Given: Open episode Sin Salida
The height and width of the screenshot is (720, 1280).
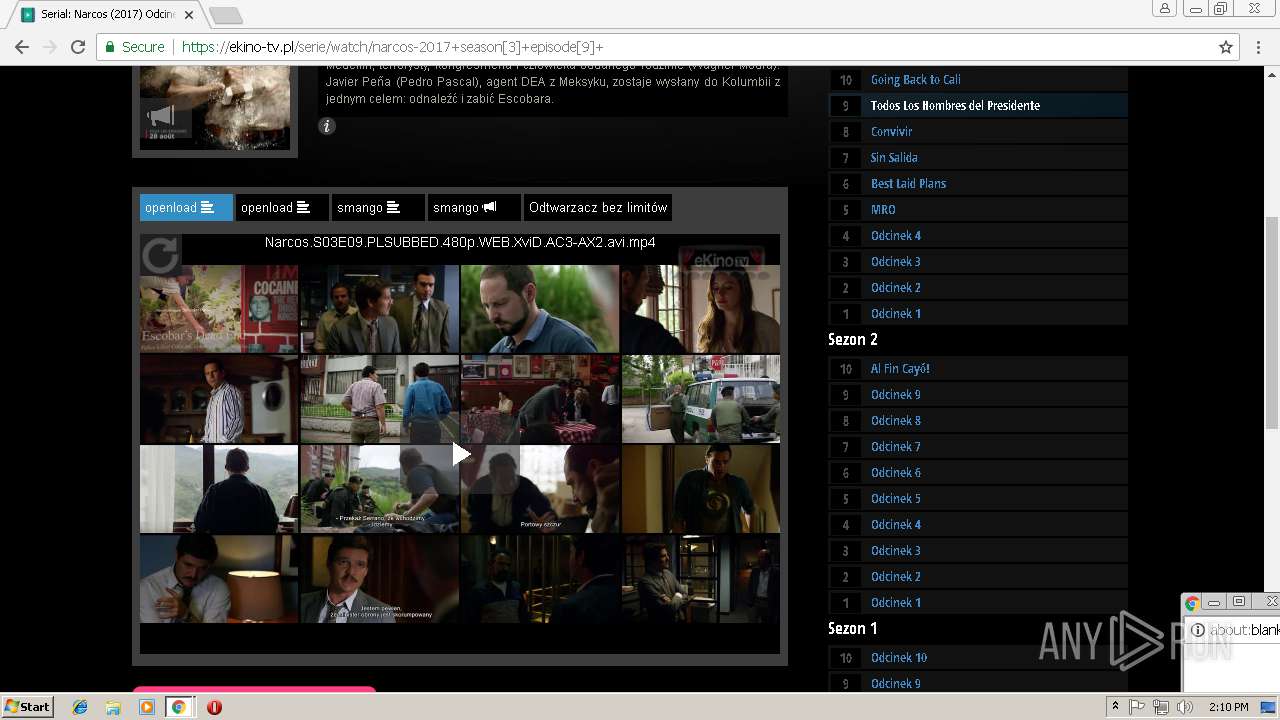Looking at the screenshot, I should pos(894,157).
